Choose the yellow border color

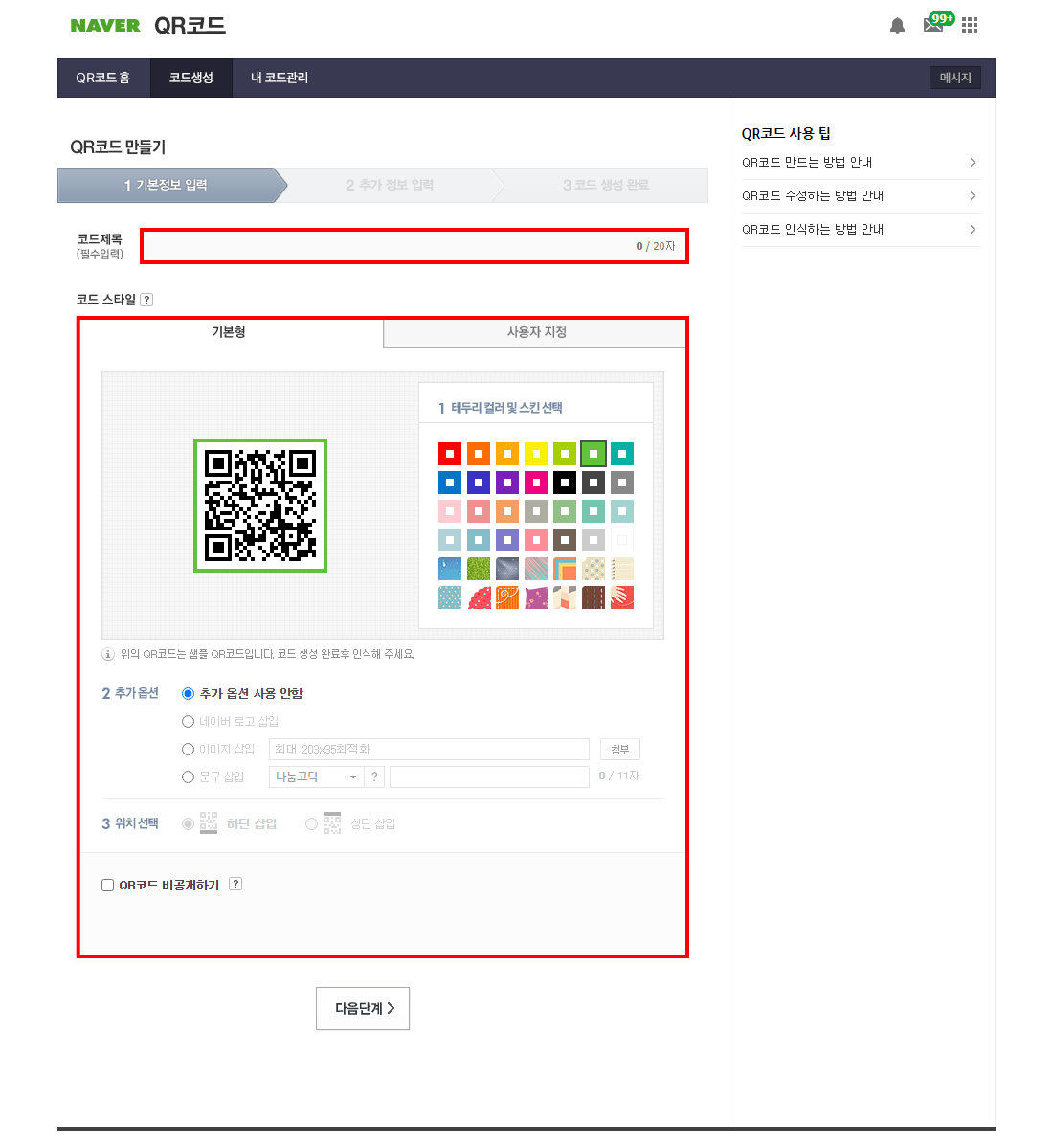pos(536,454)
